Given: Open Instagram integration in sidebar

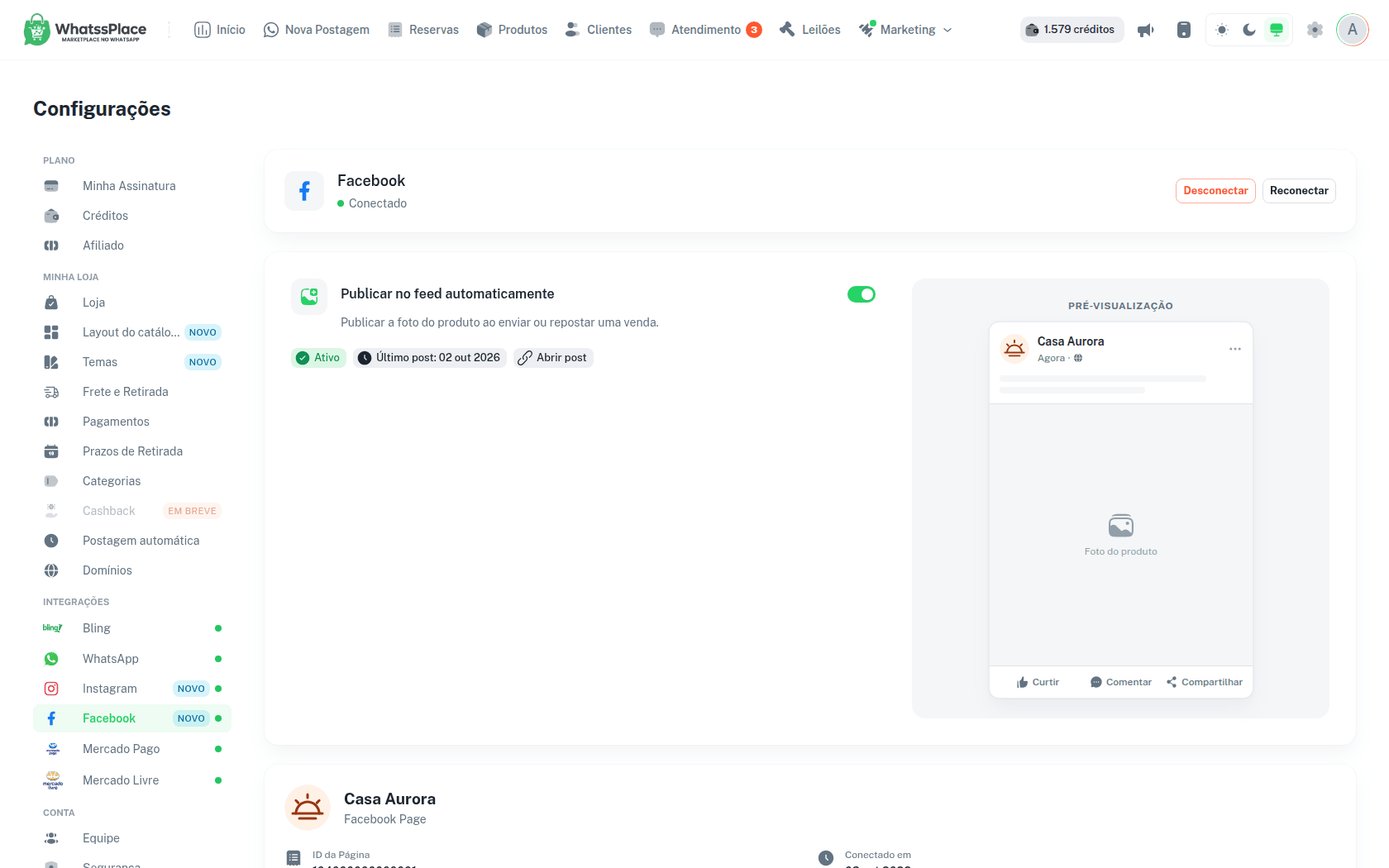Looking at the screenshot, I should (132, 689).
